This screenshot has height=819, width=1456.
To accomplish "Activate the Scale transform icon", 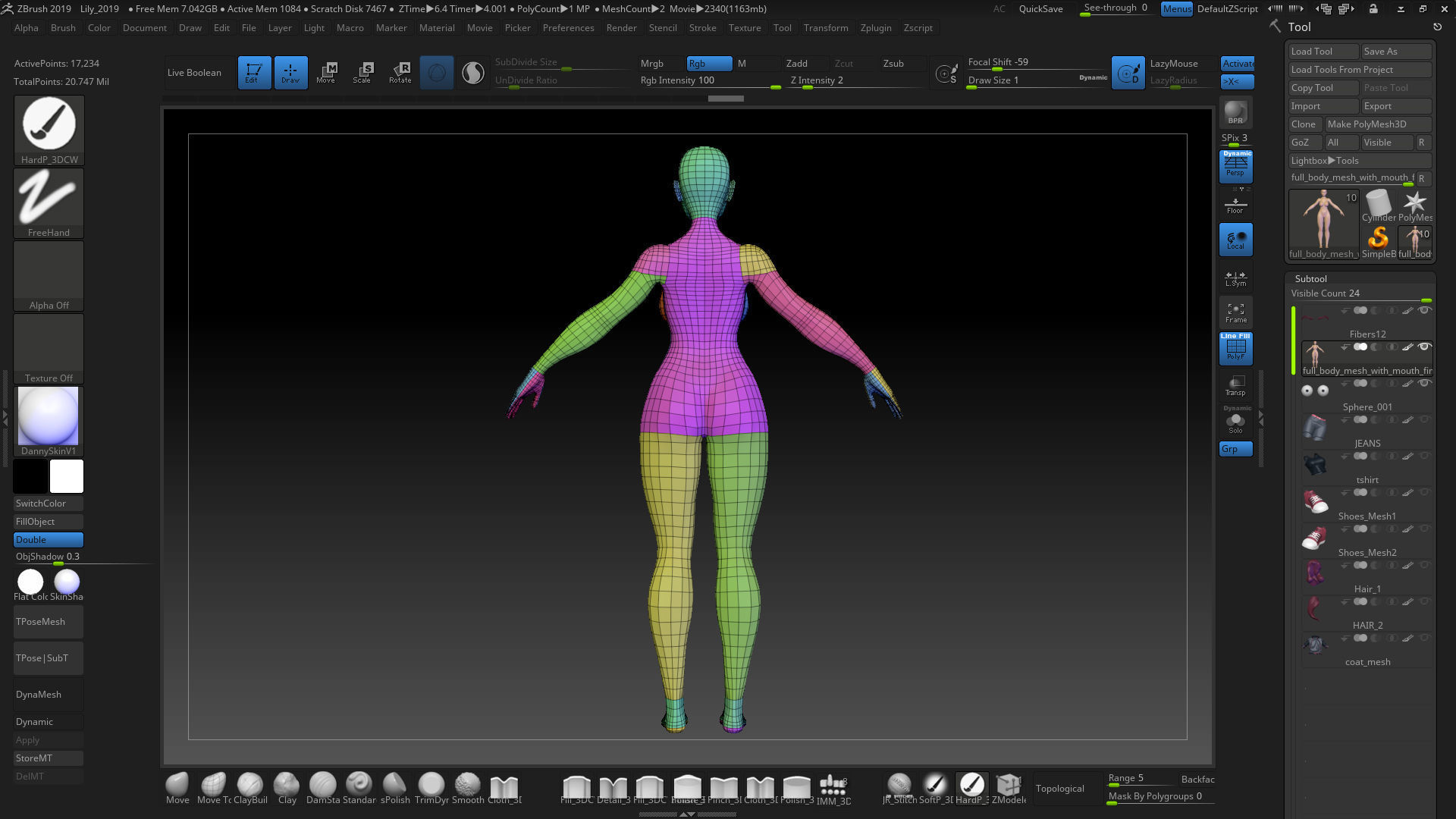I will [362, 73].
